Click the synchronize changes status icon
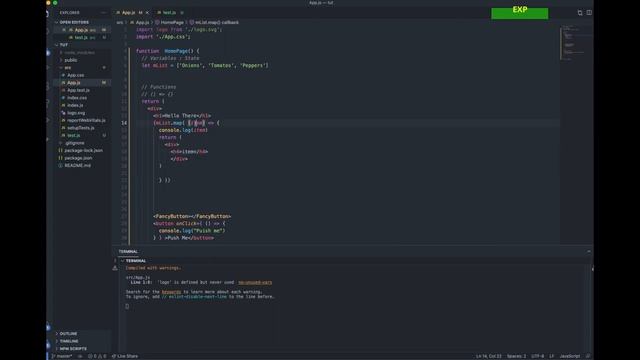 [x=80, y=356]
